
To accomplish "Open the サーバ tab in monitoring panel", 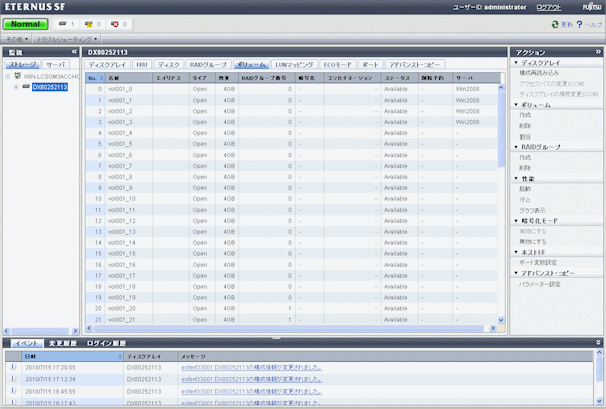I will 55,65.
